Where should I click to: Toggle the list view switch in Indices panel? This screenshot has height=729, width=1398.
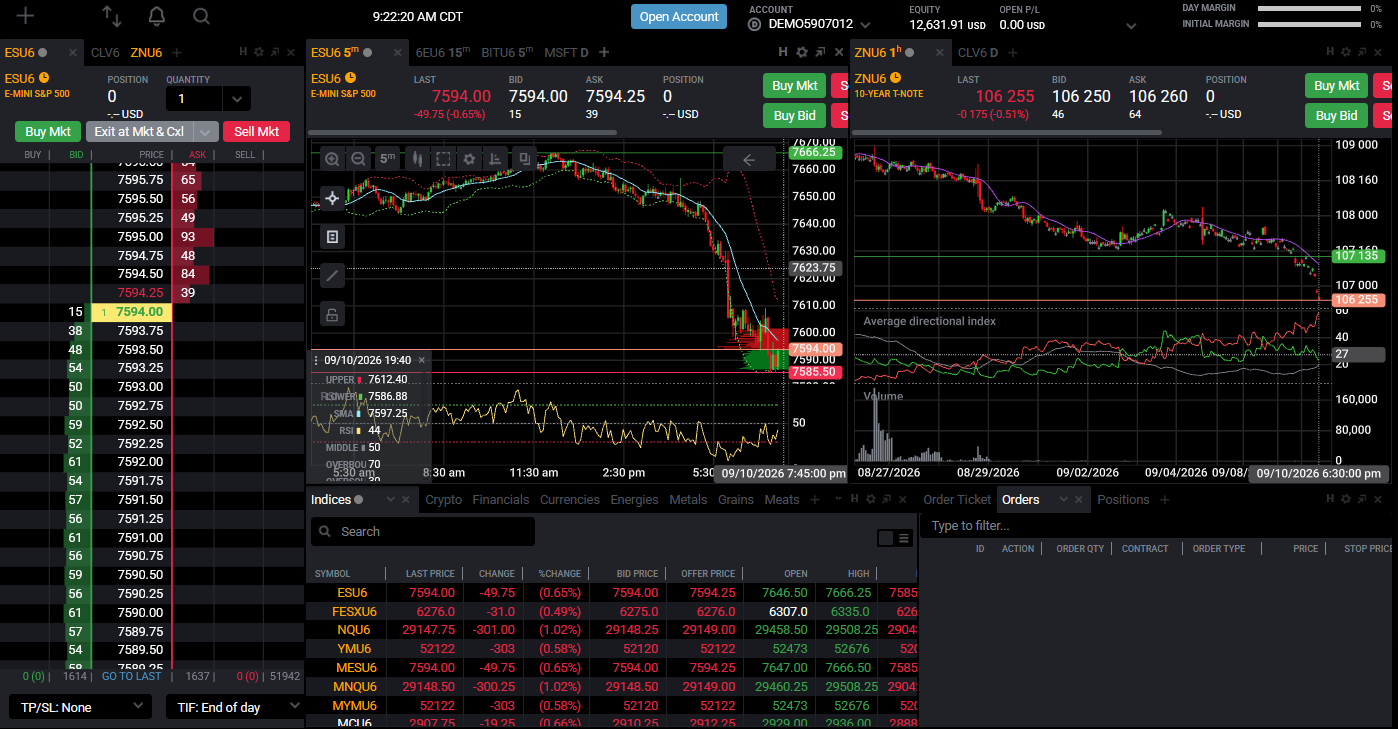(x=895, y=538)
